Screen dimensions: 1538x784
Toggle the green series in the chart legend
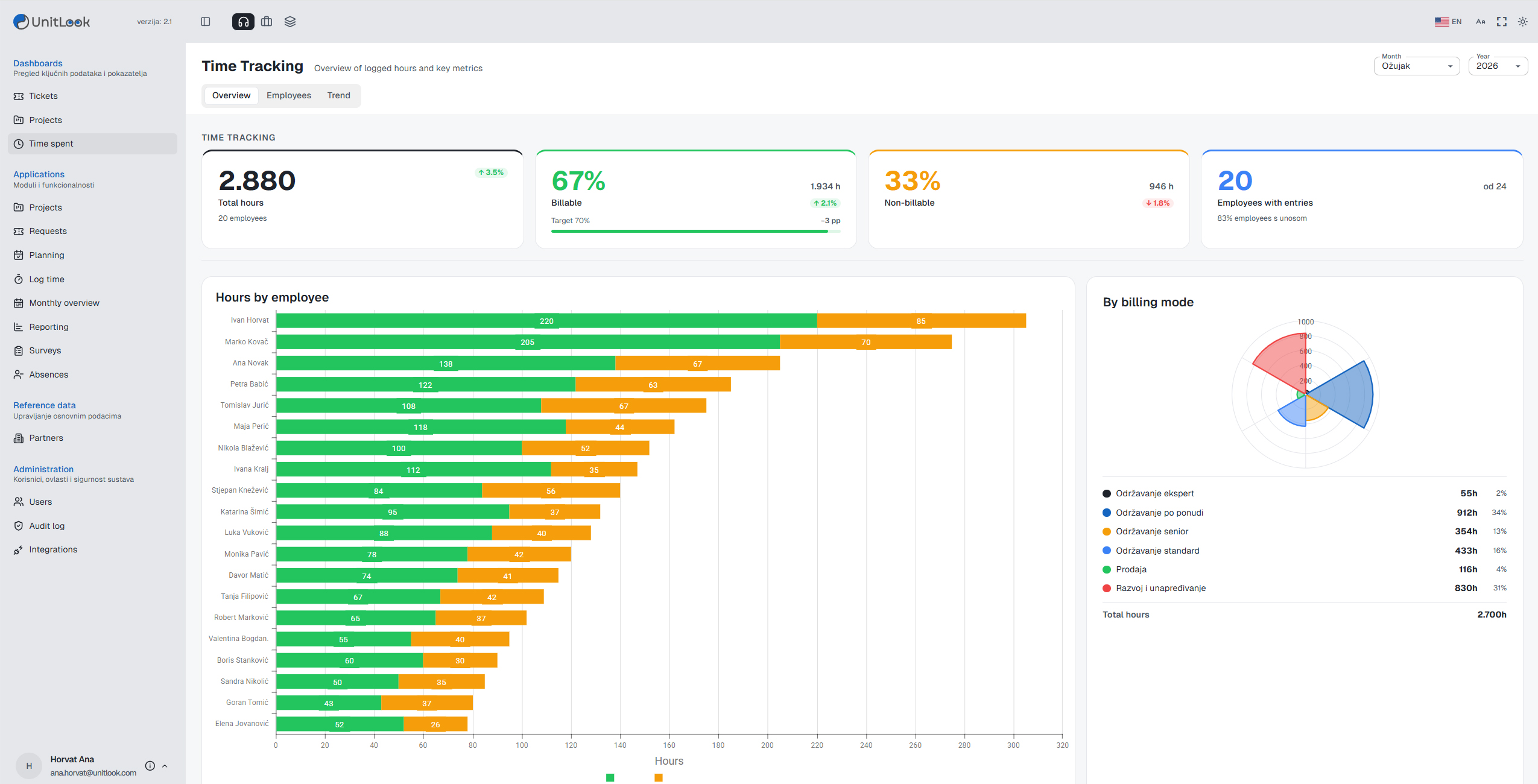coord(610,777)
